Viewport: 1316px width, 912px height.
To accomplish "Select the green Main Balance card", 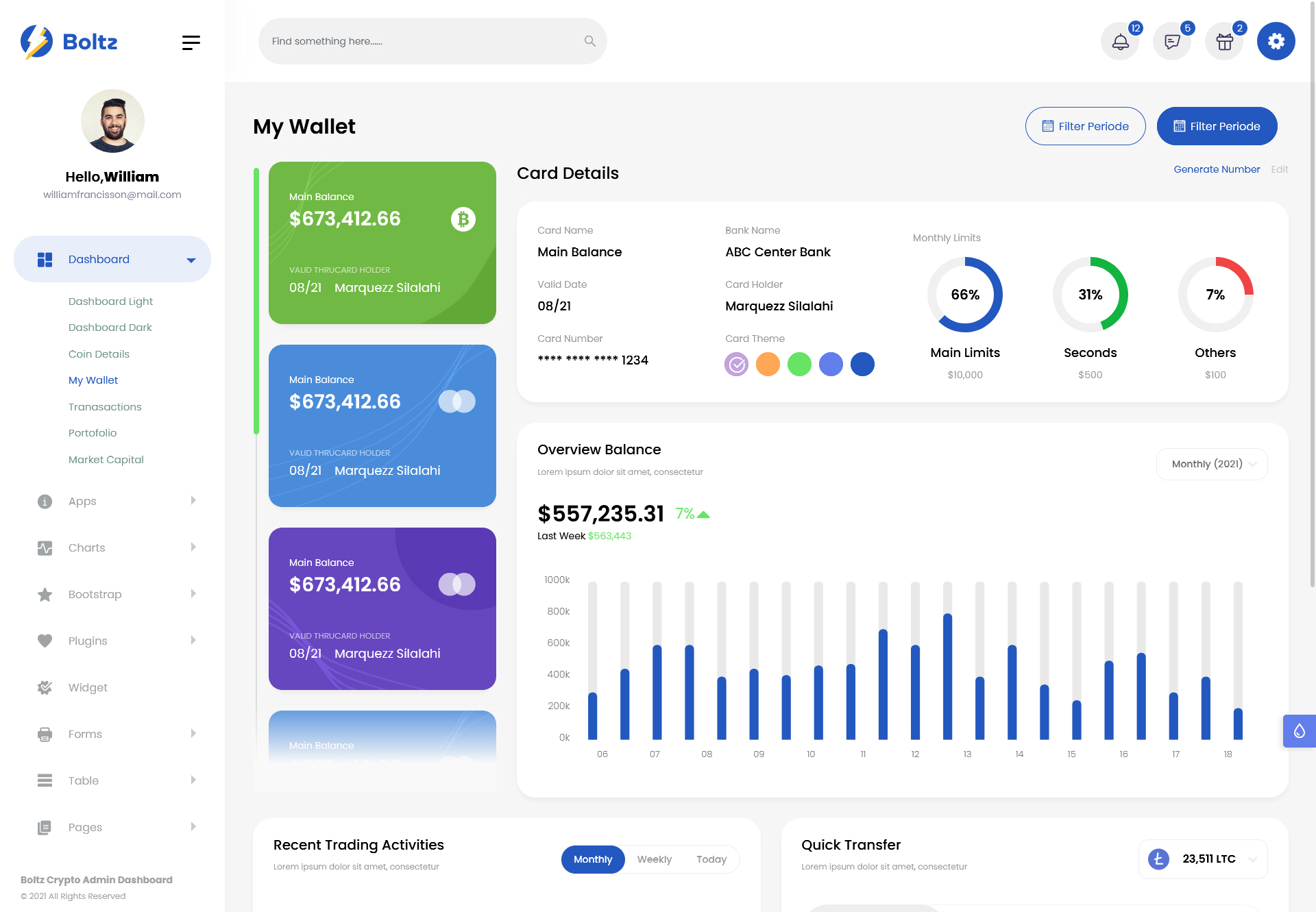I will (382, 243).
